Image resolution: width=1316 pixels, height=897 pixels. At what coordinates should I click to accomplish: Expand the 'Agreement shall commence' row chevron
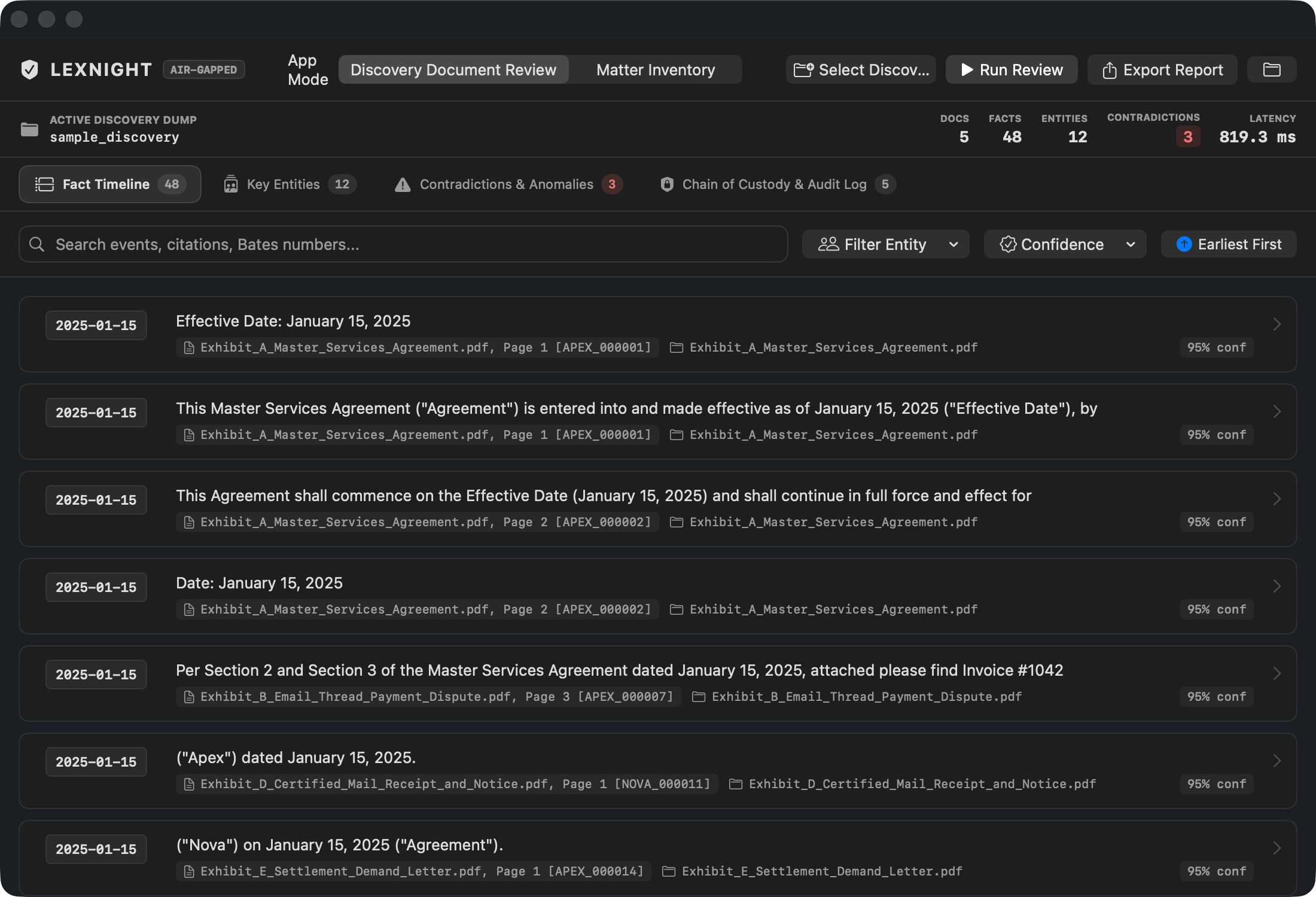(x=1277, y=499)
